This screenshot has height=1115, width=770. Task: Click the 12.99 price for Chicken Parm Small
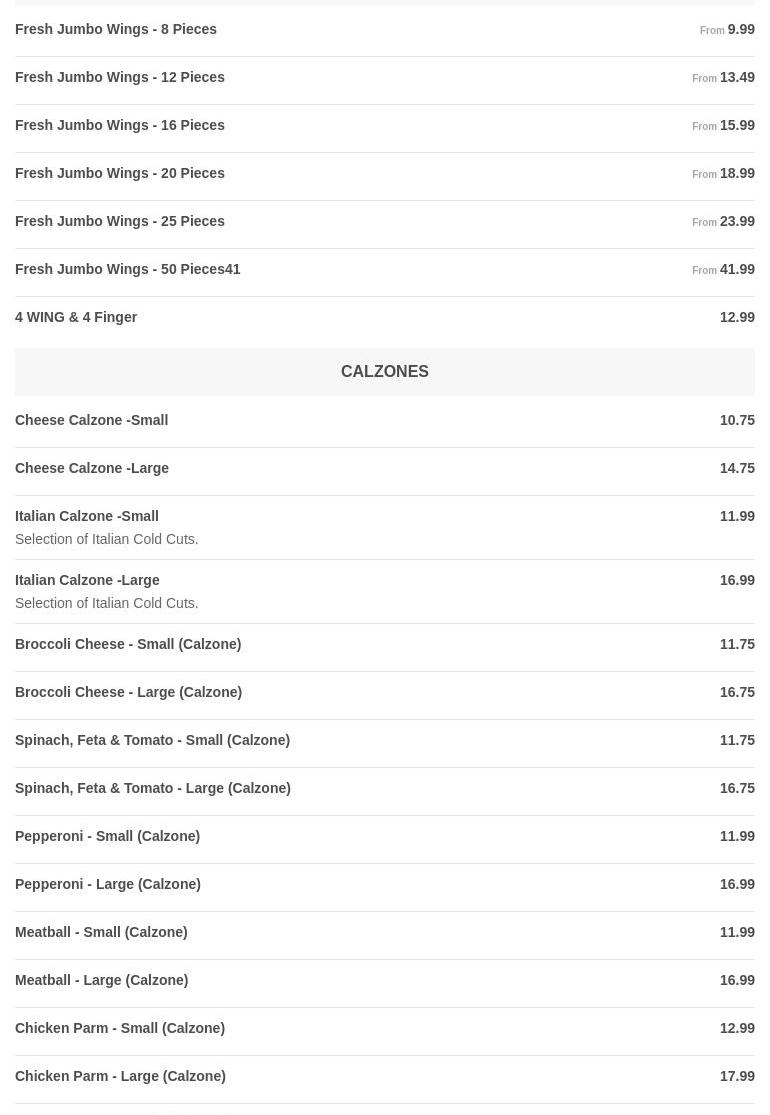point(737,1028)
